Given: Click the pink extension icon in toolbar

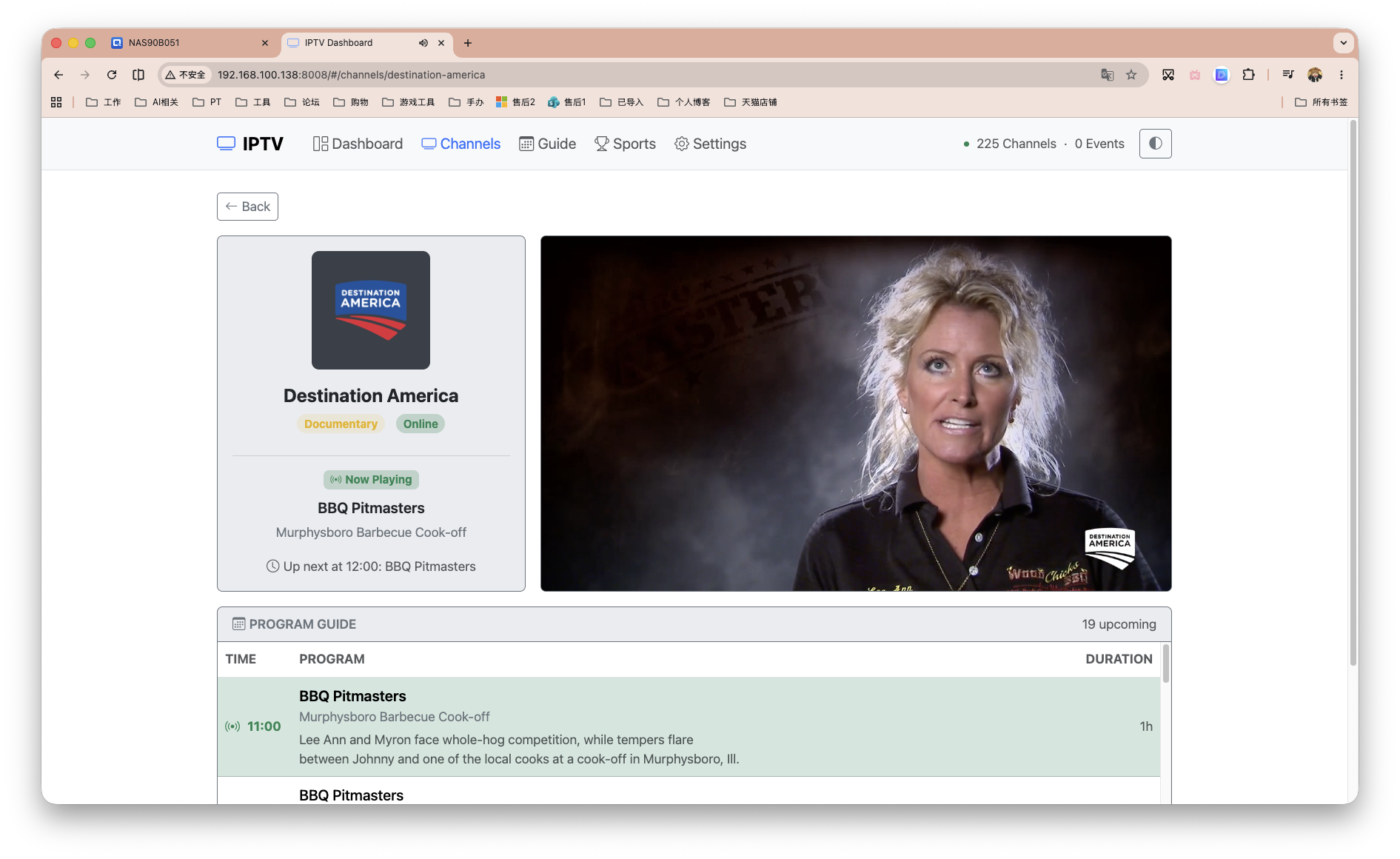Looking at the screenshot, I should (x=1195, y=75).
